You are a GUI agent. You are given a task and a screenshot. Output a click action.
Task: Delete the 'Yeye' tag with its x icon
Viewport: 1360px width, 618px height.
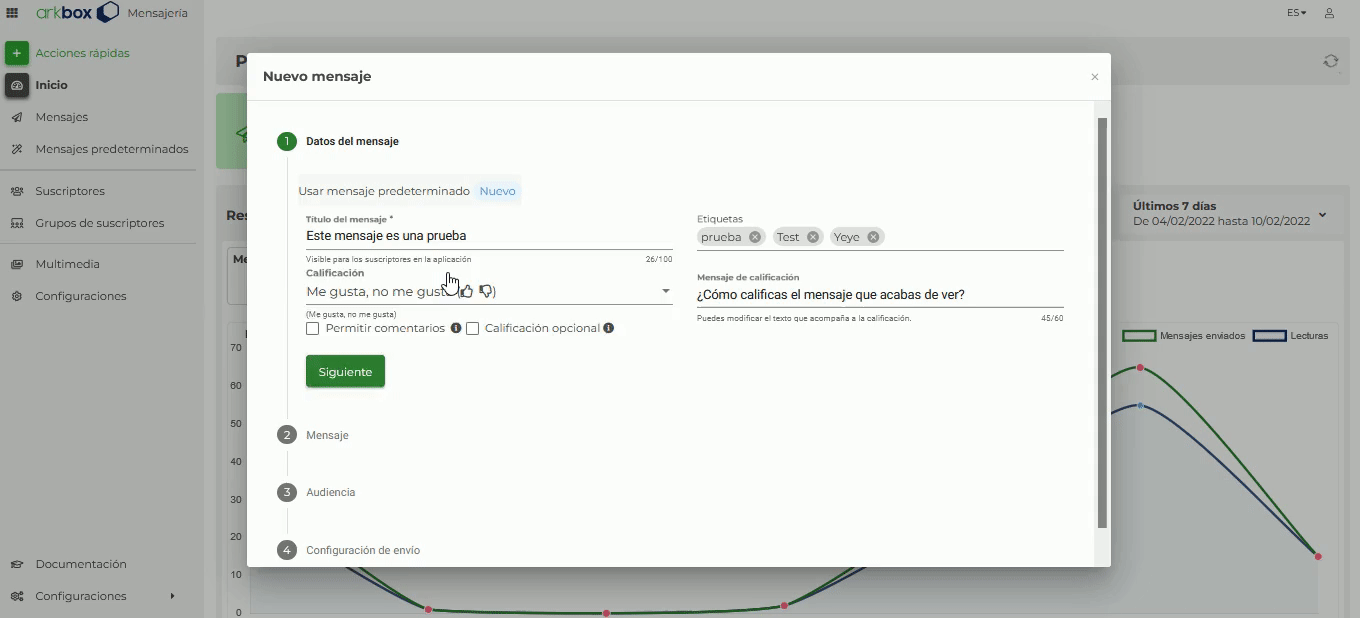873,237
